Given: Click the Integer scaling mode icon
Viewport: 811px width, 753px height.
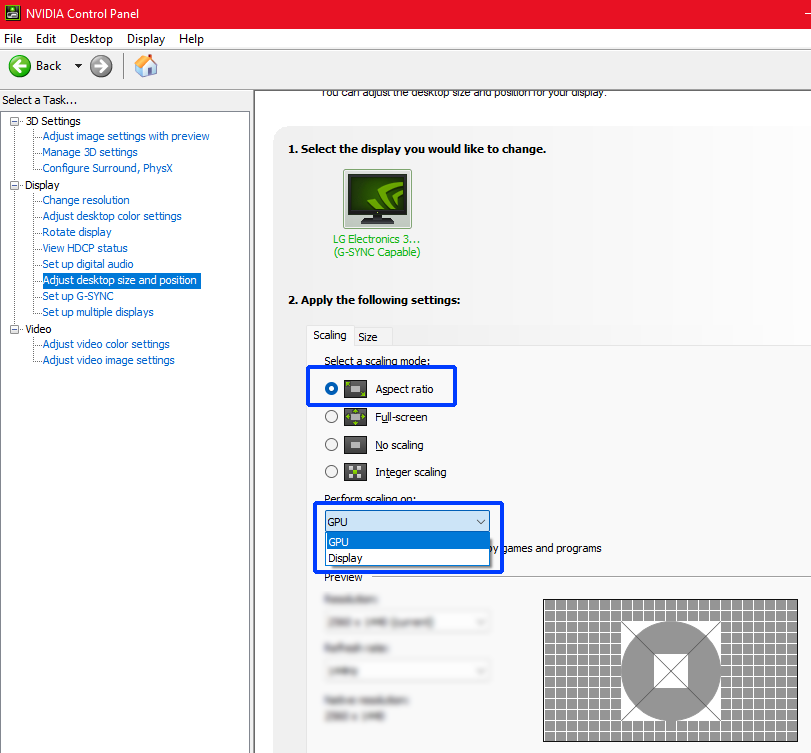Looking at the screenshot, I should tap(355, 472).
